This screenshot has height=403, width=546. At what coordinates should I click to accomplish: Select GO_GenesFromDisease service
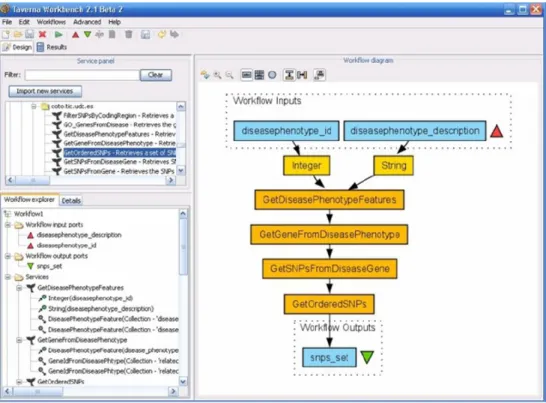pyautogui.click(x=119, y=125)
